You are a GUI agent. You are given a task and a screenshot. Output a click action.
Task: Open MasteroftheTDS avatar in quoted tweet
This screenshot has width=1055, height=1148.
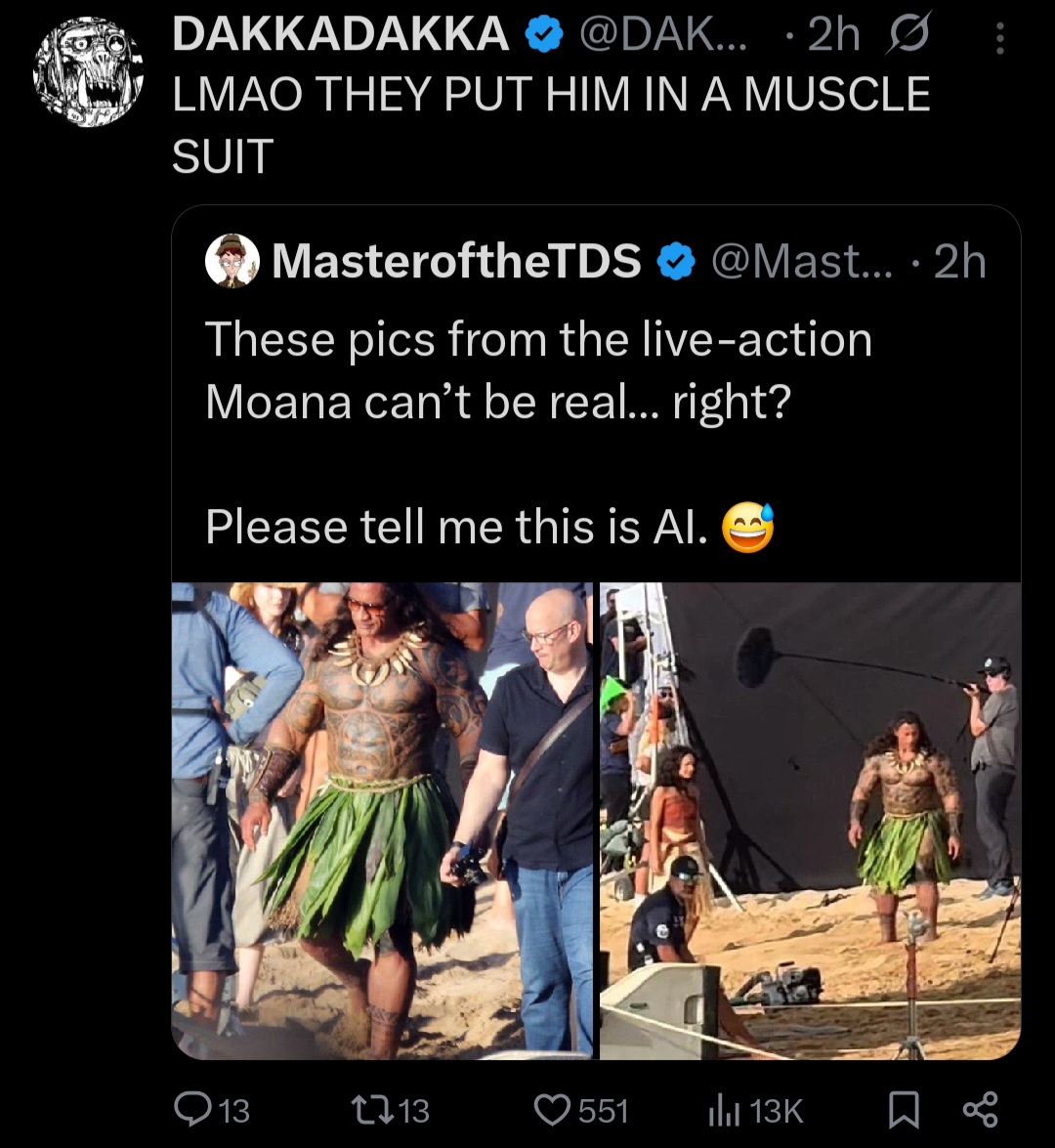232,261
